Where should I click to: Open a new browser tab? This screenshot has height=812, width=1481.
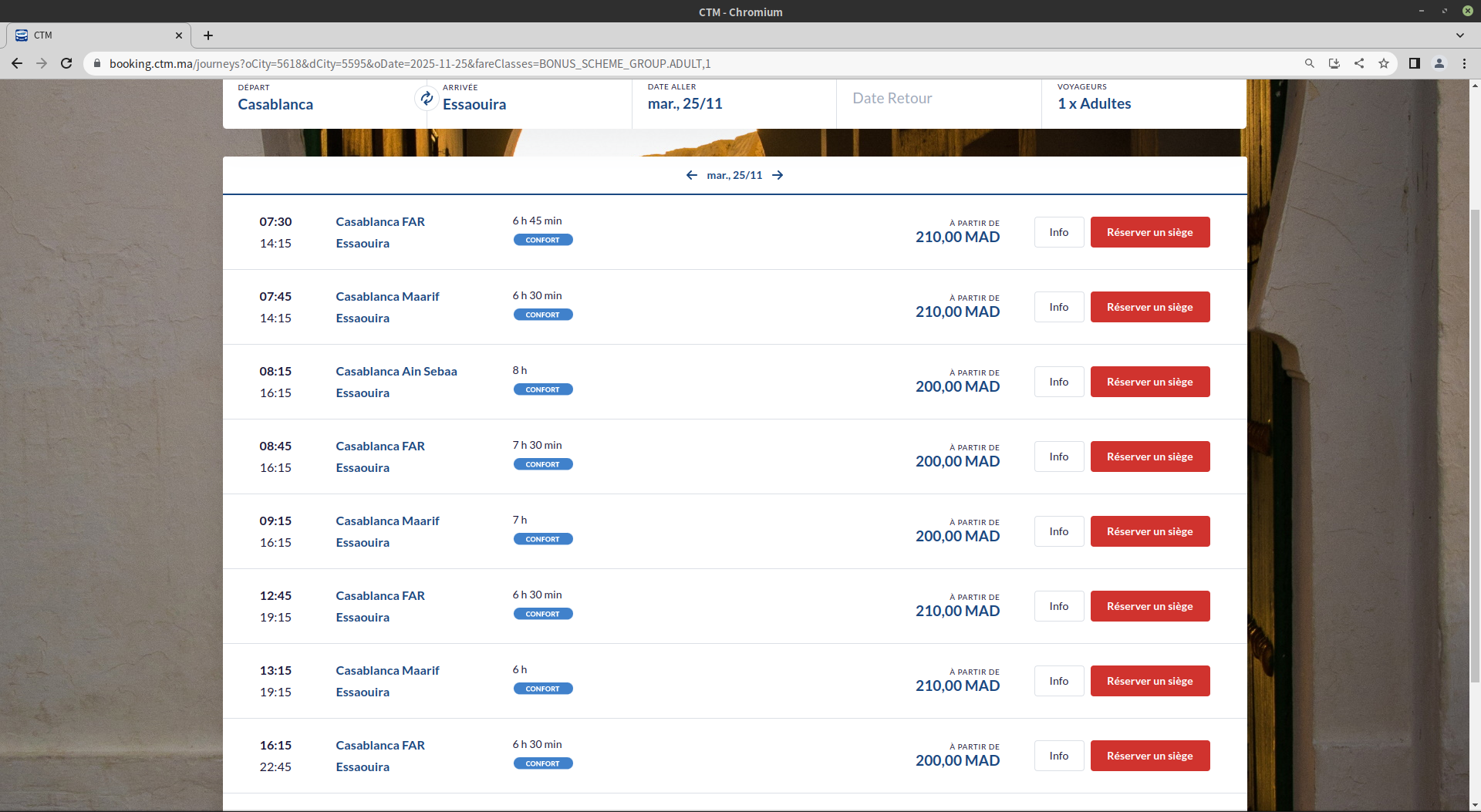[208, 35]
